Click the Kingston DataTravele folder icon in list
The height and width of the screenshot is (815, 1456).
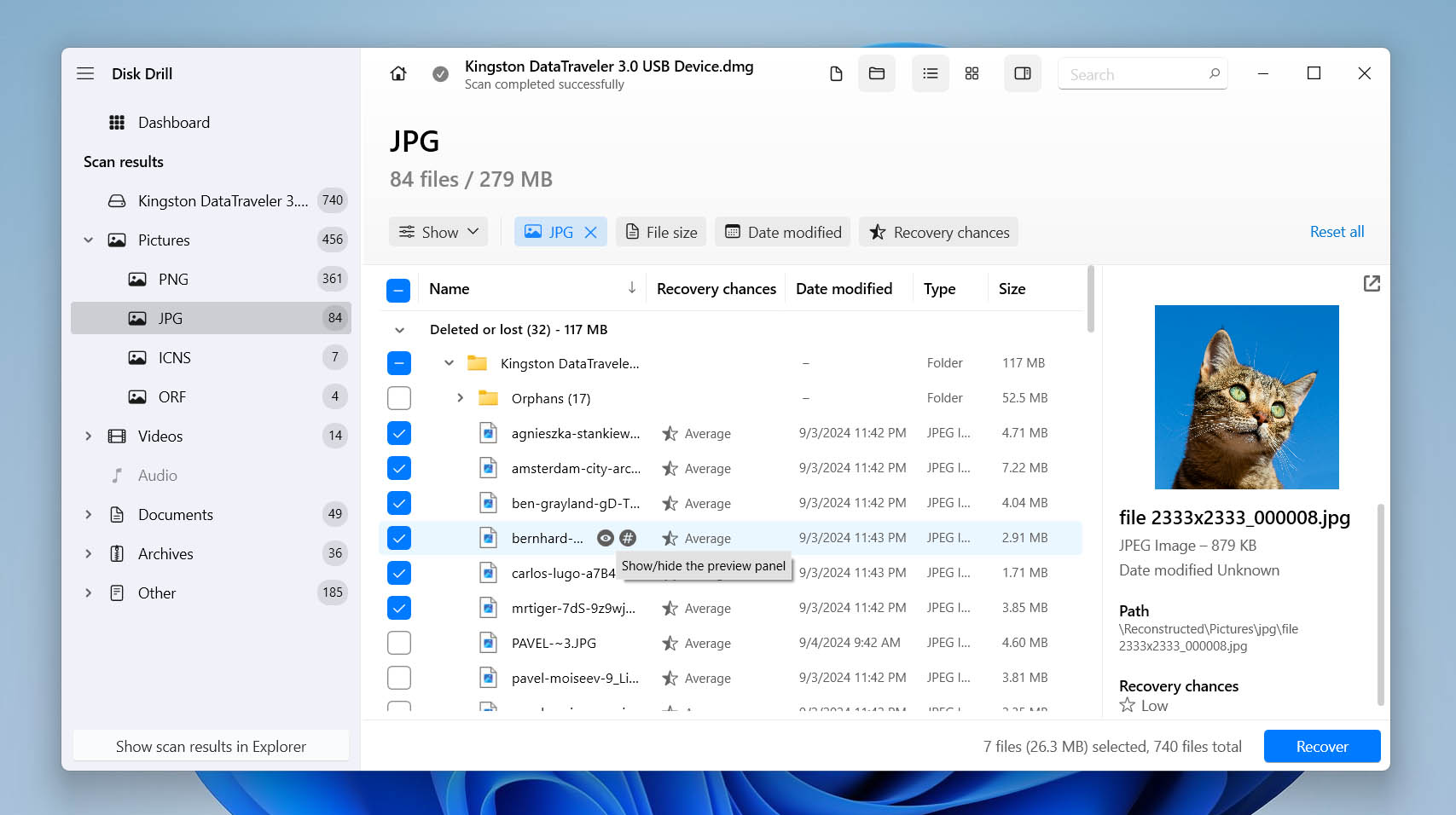(477, 363)
